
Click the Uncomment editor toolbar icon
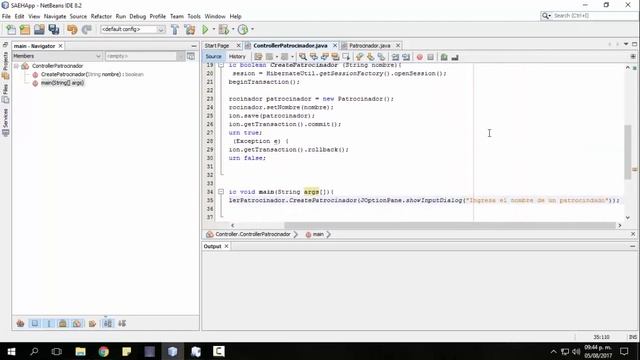click(455, 57)
